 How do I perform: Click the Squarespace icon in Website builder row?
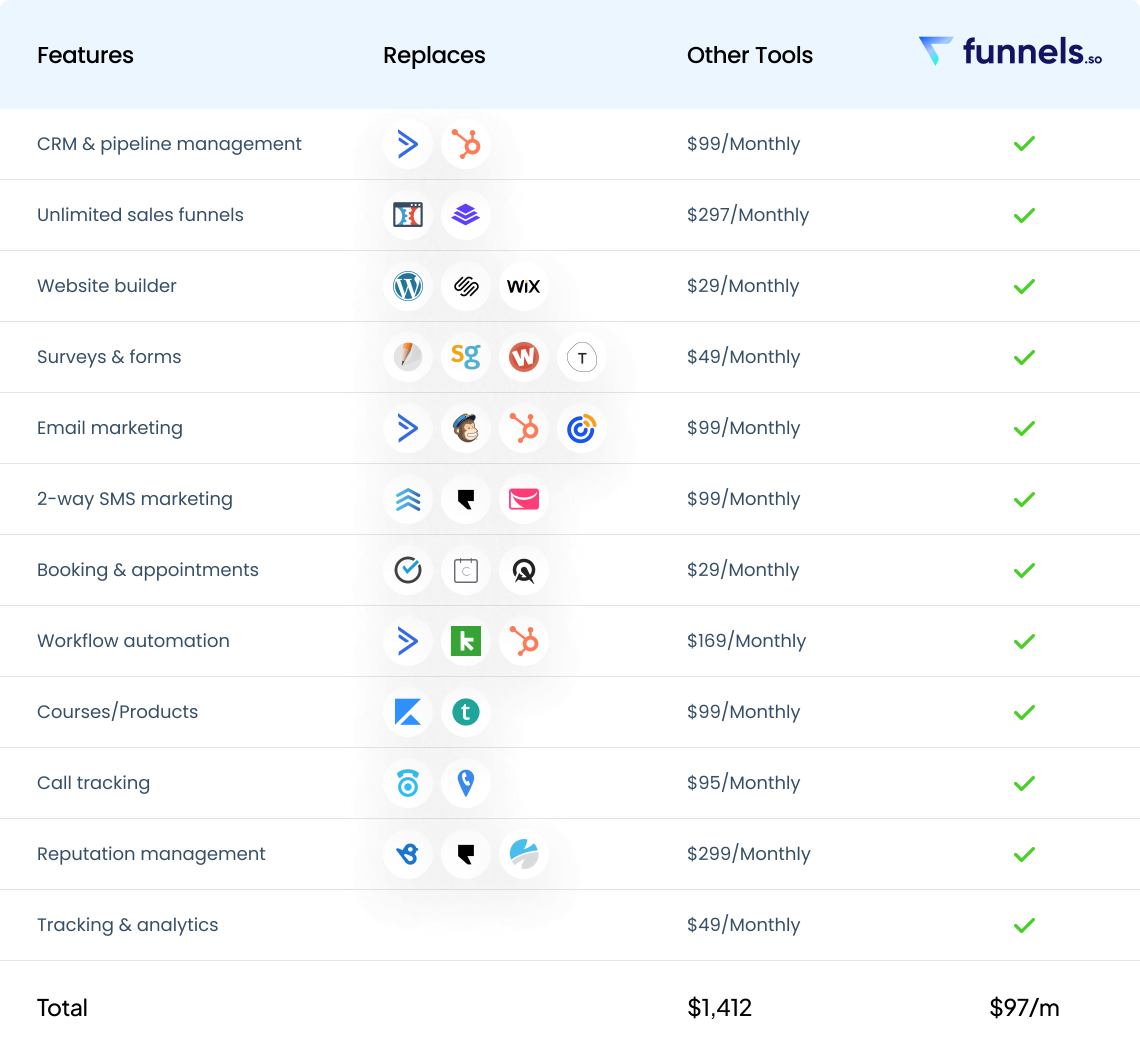466,286
